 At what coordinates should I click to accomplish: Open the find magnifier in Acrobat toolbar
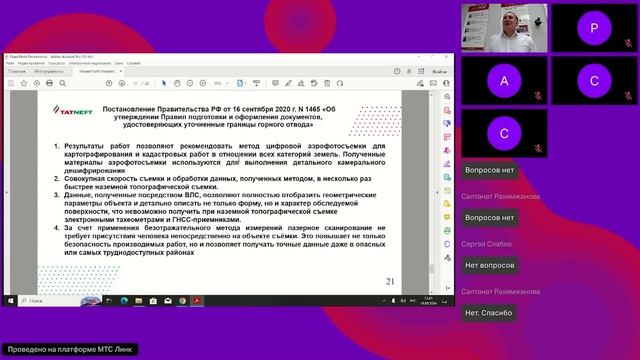point(62,83)
